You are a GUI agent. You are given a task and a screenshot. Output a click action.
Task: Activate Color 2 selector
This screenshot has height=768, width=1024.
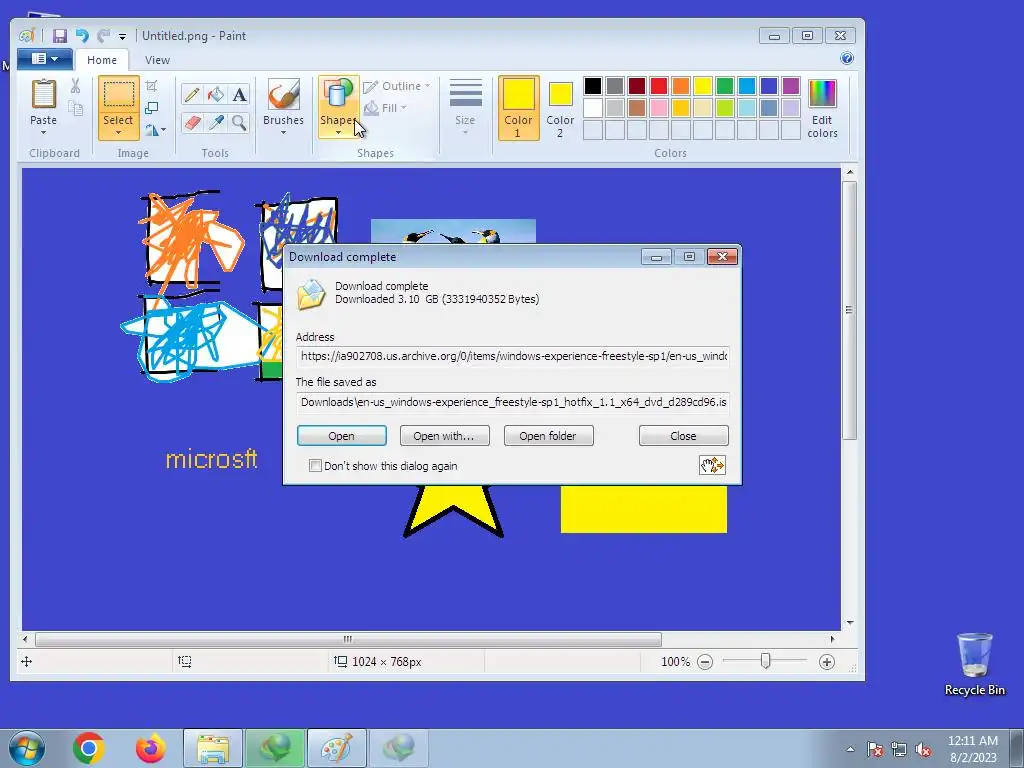560,108
